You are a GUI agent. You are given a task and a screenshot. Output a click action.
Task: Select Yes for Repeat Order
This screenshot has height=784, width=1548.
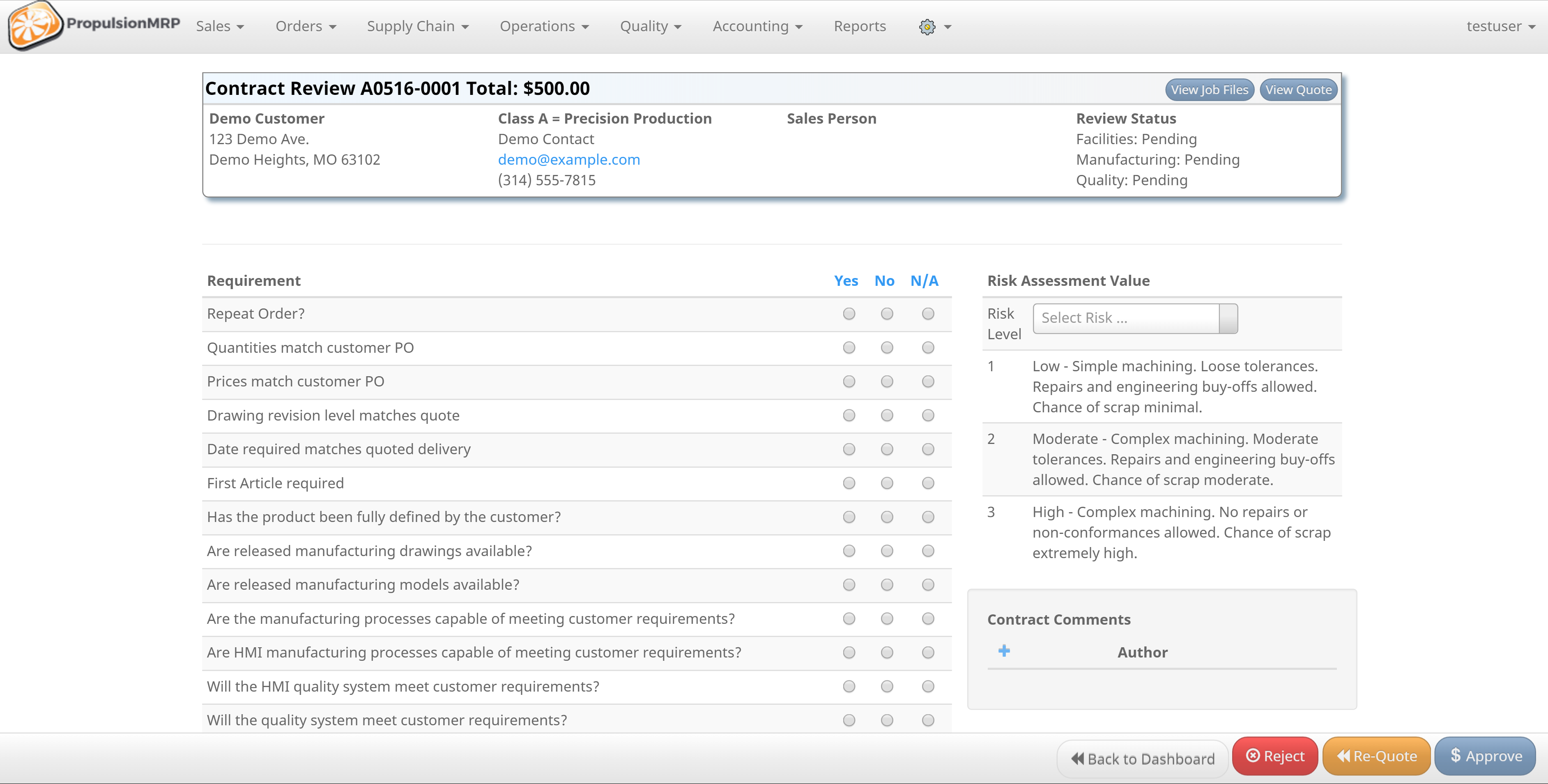tap(849, 314)
